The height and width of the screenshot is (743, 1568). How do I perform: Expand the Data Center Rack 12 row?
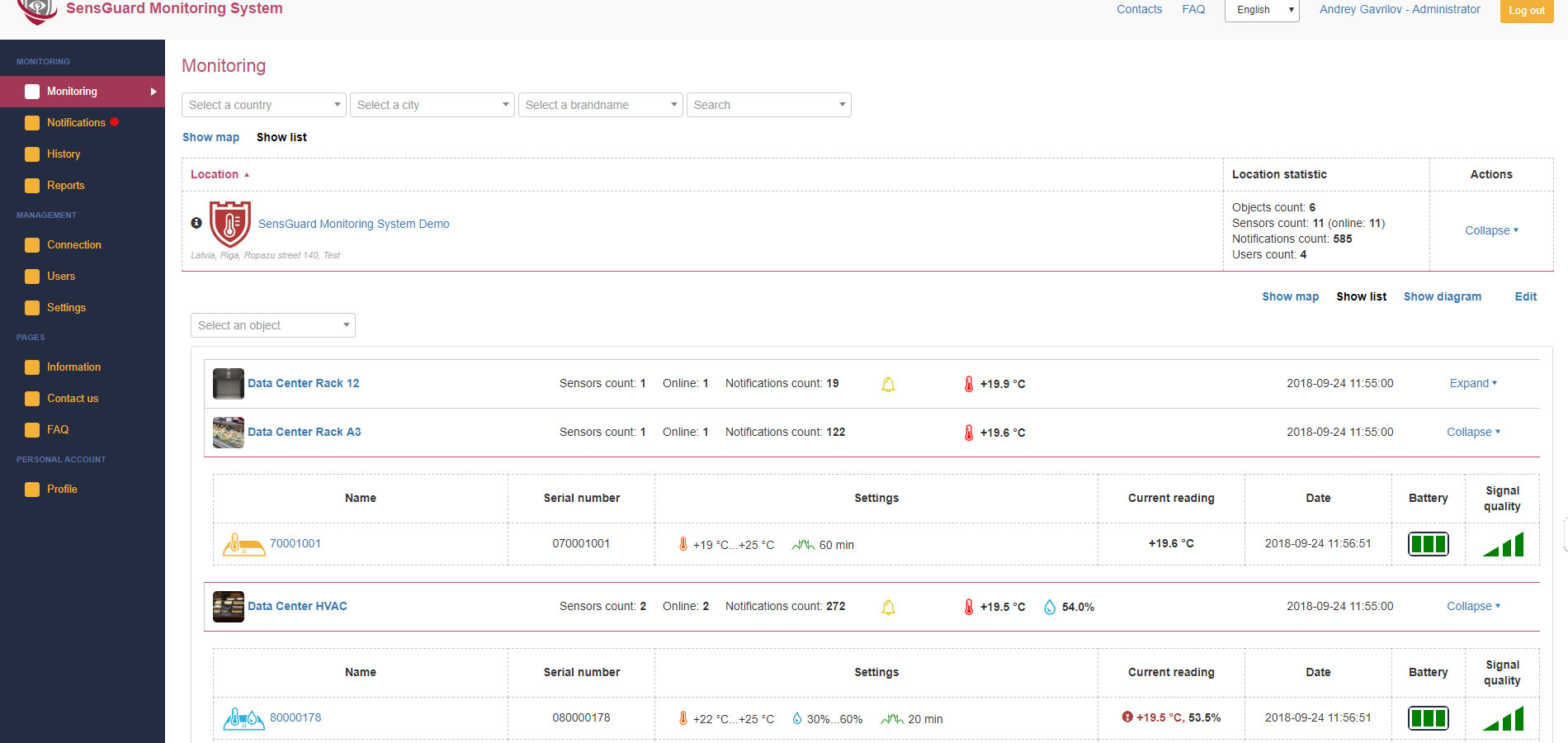[1473, 383]
